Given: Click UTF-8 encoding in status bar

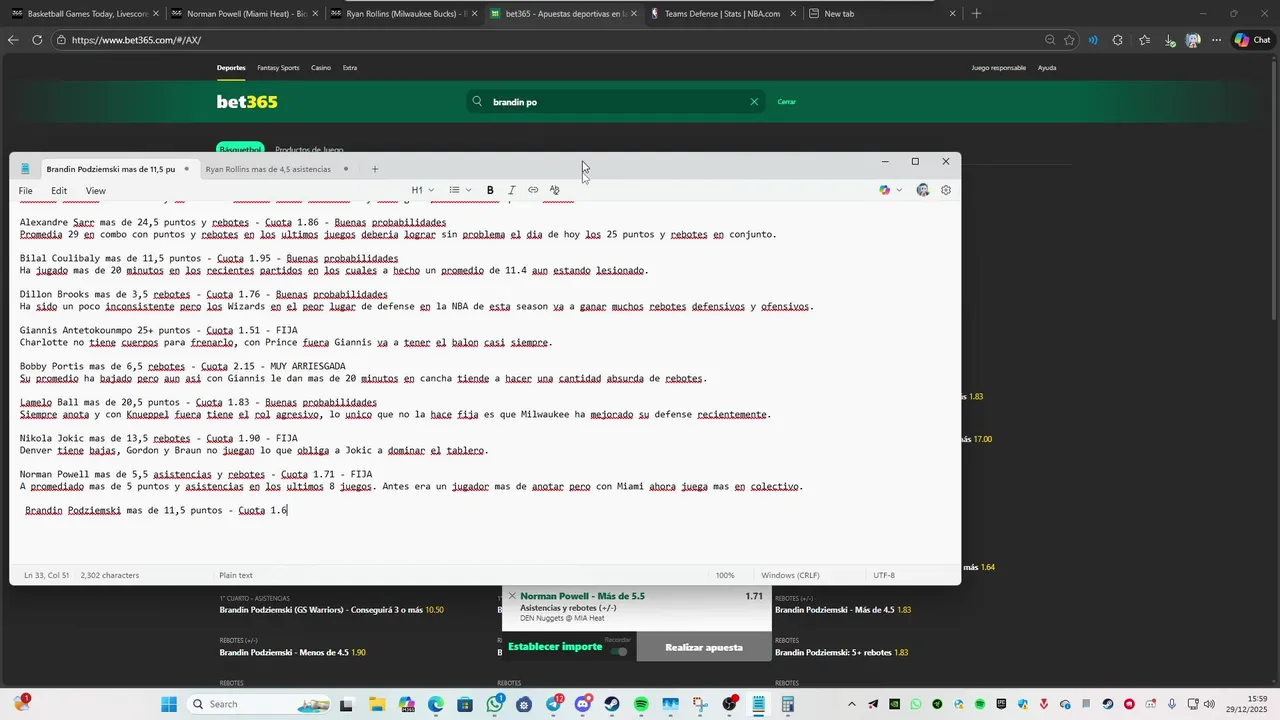Looking at the screenshot, I should click(884, 575).
